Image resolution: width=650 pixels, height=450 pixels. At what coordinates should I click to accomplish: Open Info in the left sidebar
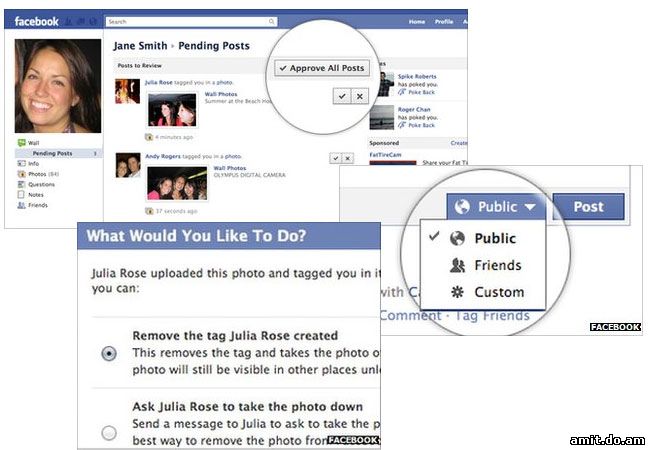coord(34,164)
